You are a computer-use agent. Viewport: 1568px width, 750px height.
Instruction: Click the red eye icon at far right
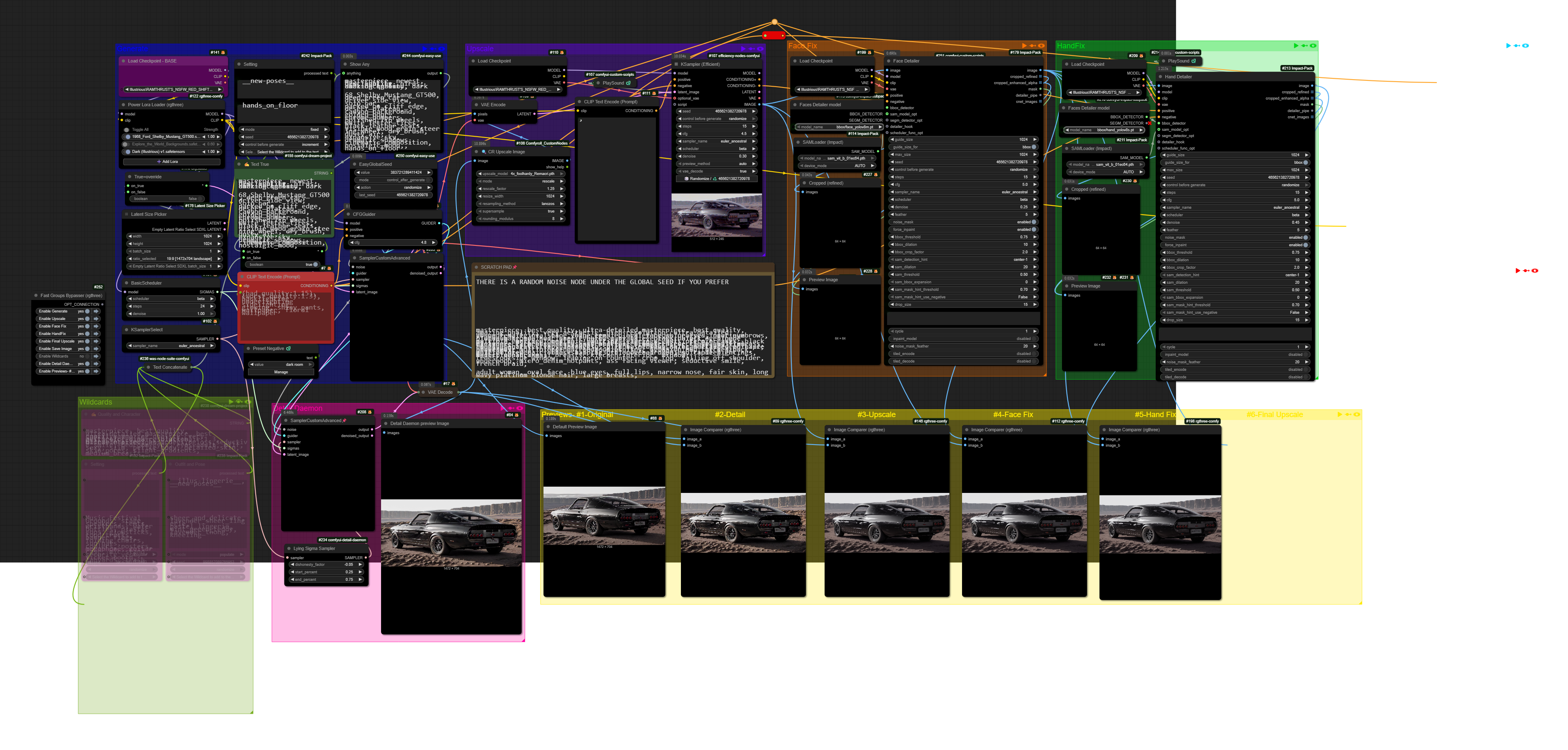coord(1535,270)
